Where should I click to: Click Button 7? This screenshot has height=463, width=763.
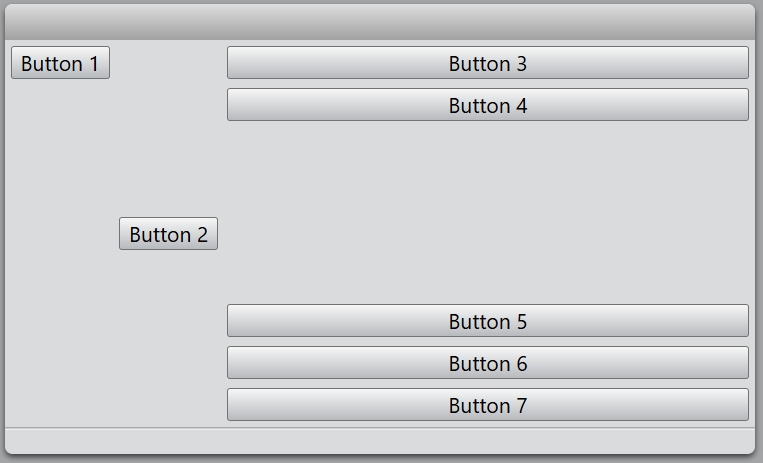click(487, 405)
